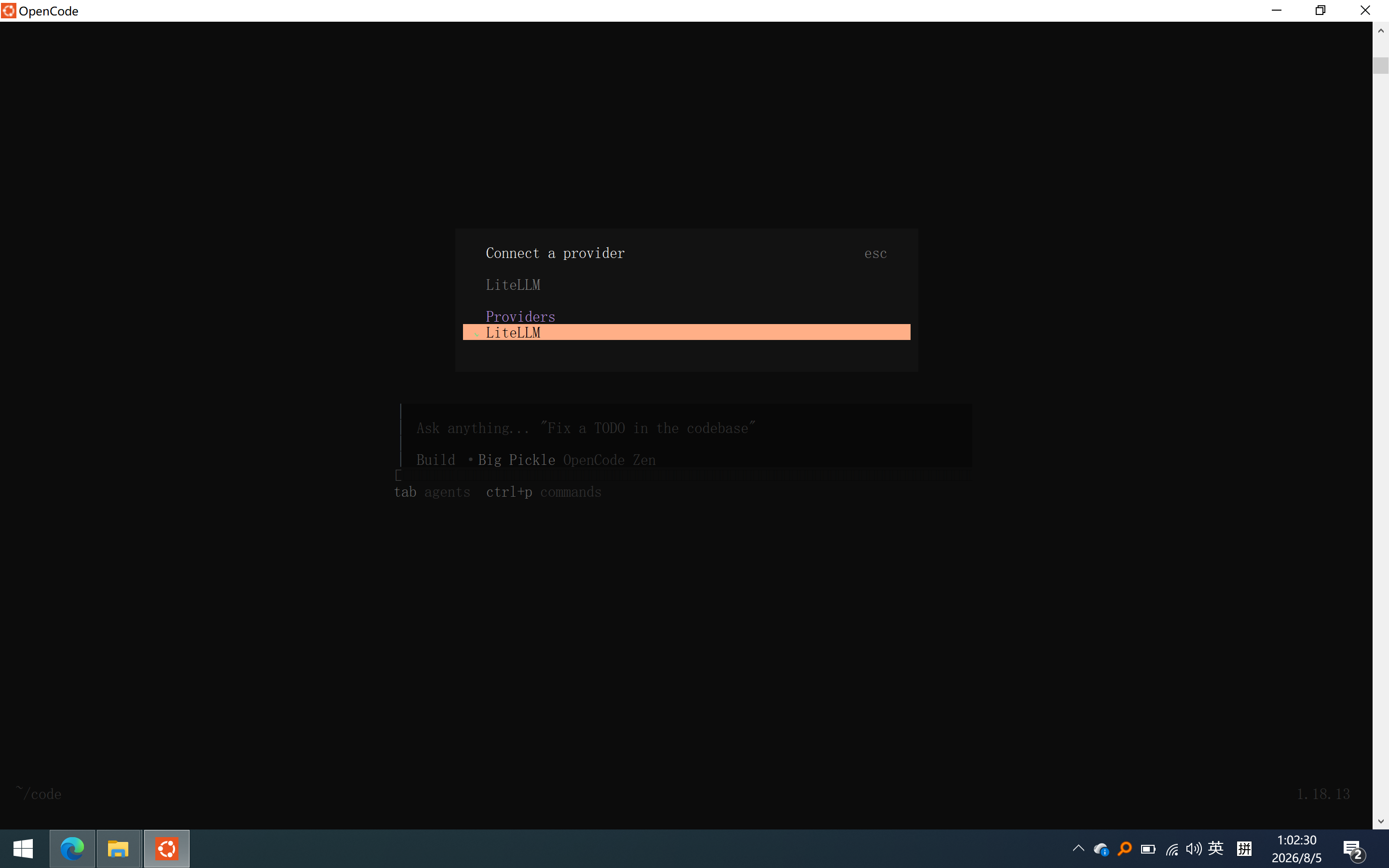Select the highlighted LiteLLM provider row
The image size is (1389, 868).
point(686,332)
